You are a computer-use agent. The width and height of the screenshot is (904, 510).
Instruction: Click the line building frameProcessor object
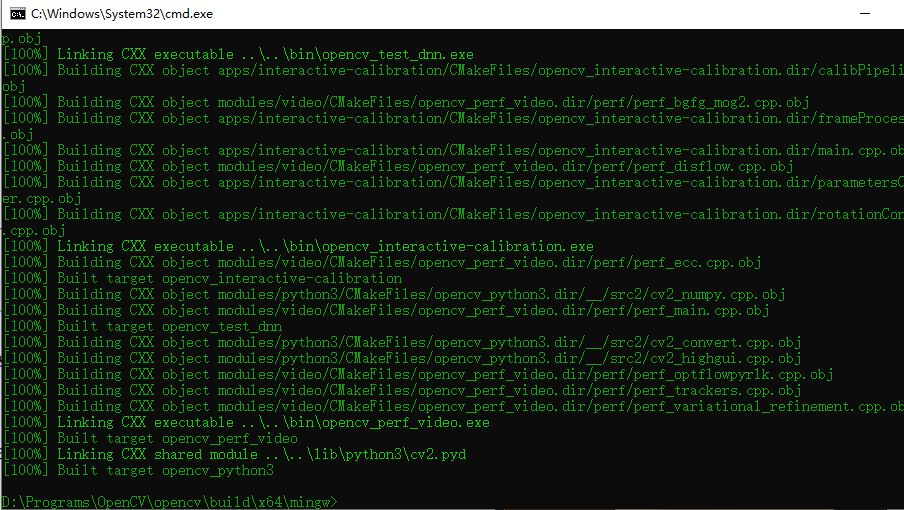(453, 118)
